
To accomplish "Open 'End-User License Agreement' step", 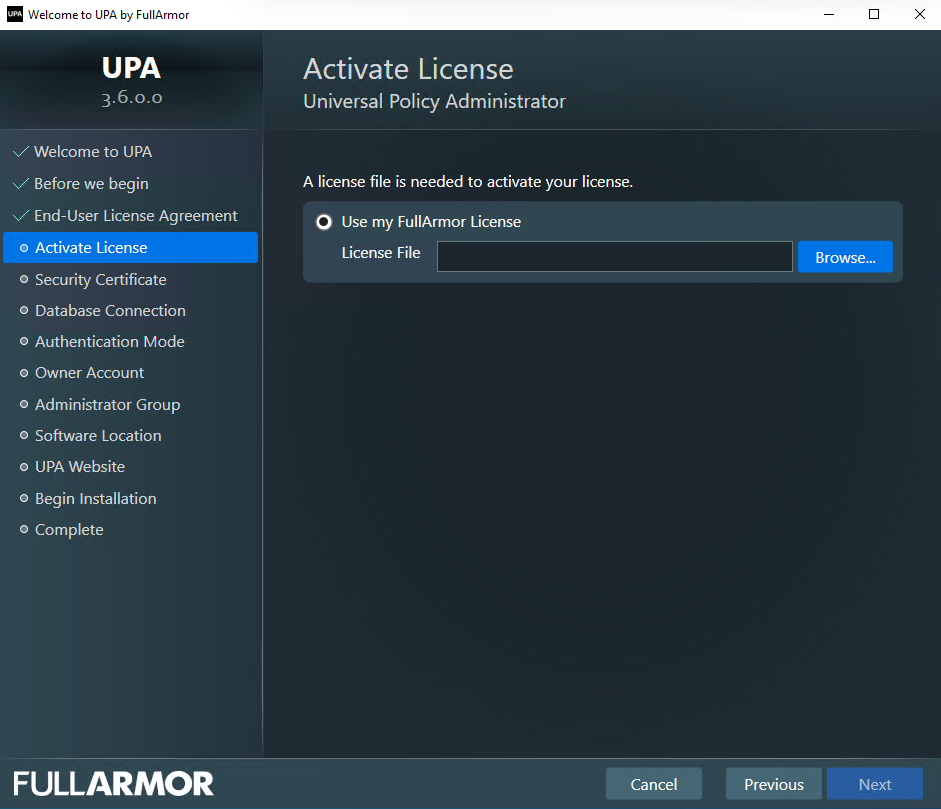I will [135, 216].
